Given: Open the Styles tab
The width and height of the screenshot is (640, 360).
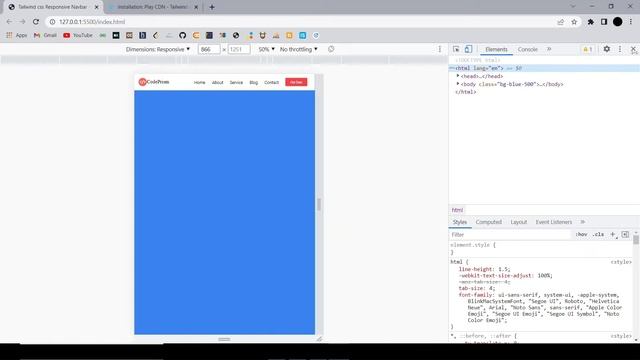Looking at the screenshot, I should pyautogui.click(x=460, y=222).
